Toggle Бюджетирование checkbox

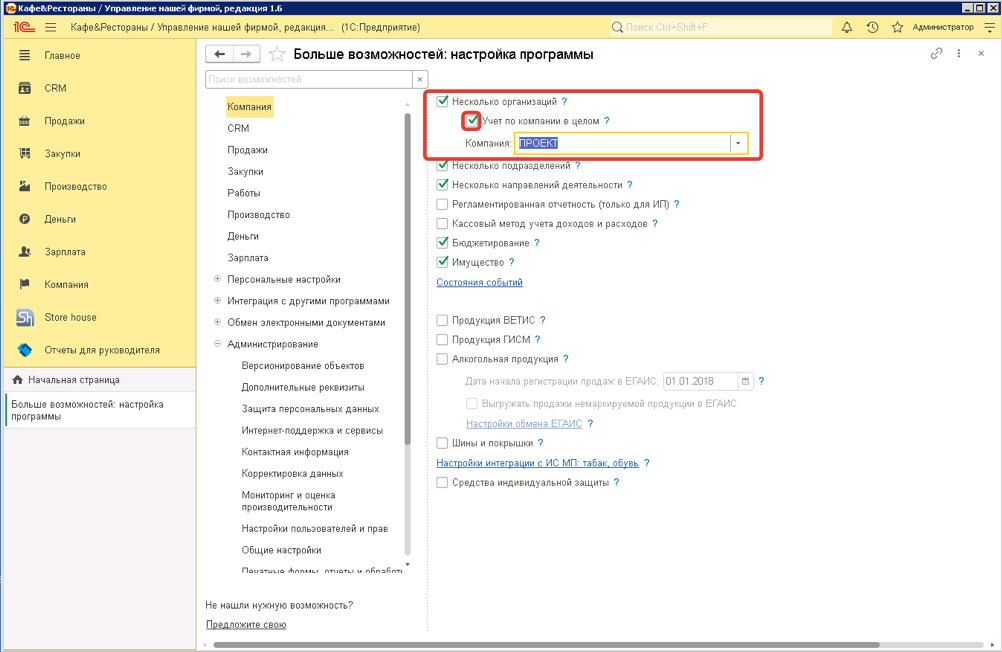pyautogui.click(x=442, y=243)
